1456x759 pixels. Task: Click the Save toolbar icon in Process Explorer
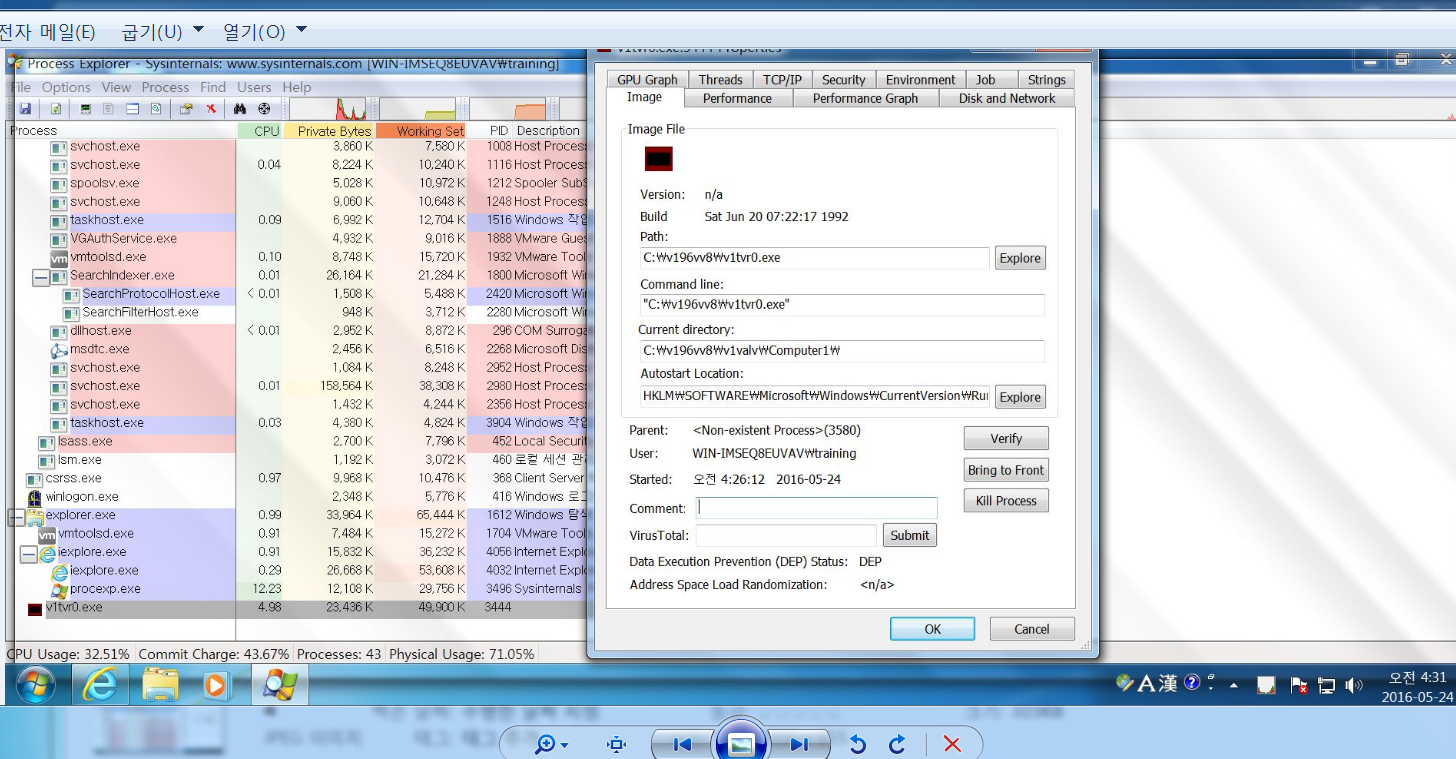[25, 108]
